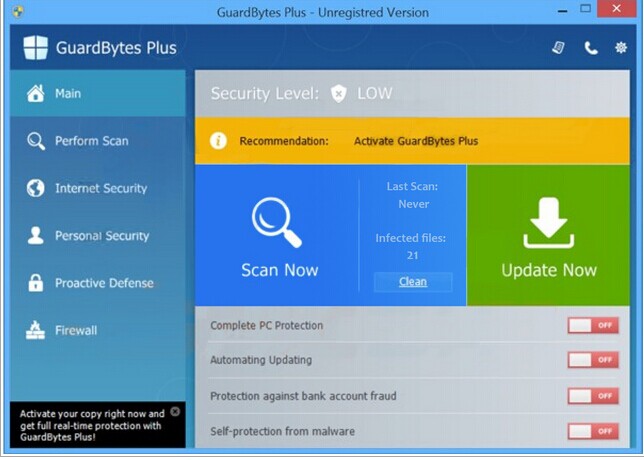Click the activation message popup text
644x460 pixels.
[92, 425]
